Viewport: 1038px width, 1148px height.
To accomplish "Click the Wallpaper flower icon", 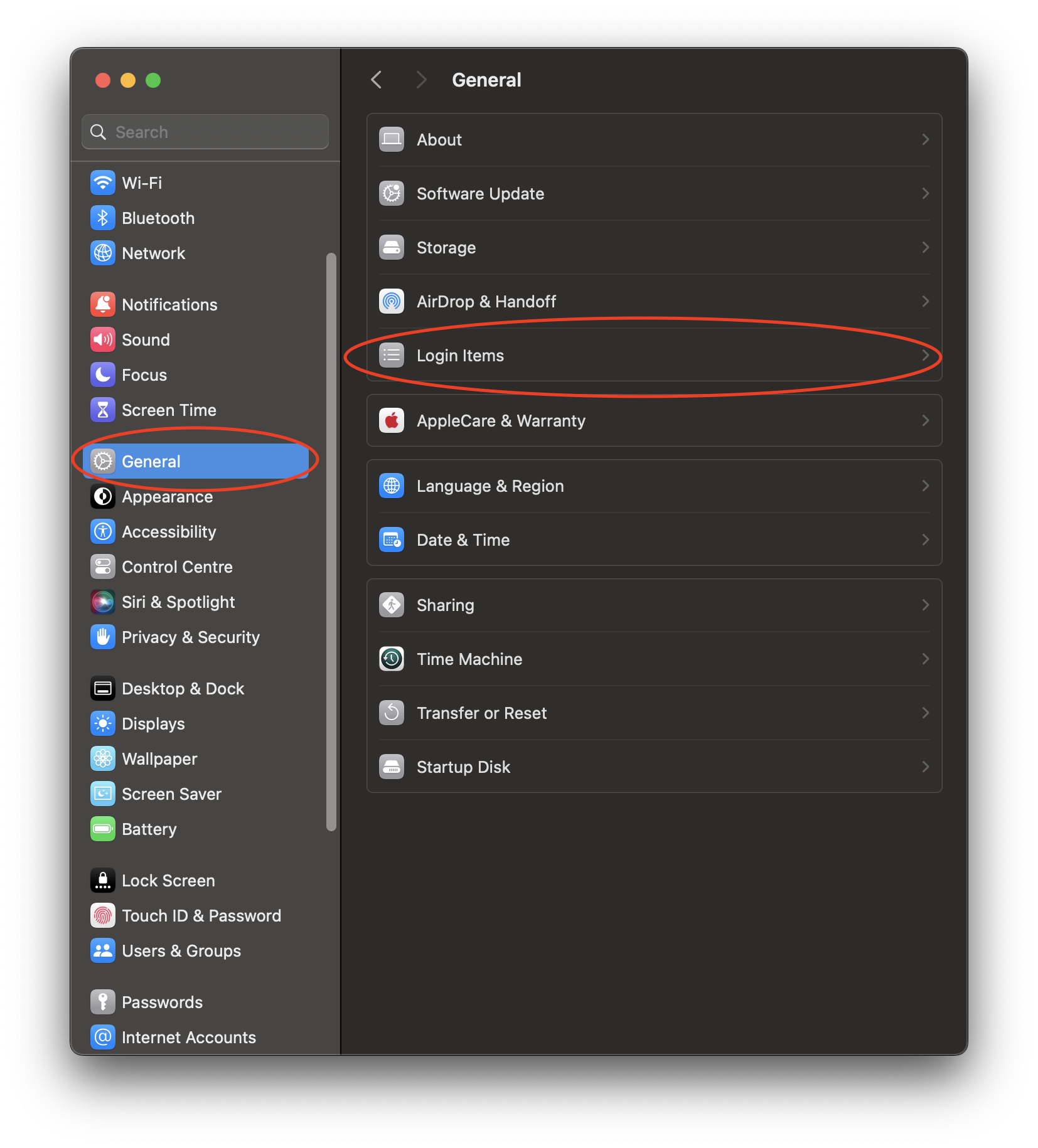I will (103, 758).
